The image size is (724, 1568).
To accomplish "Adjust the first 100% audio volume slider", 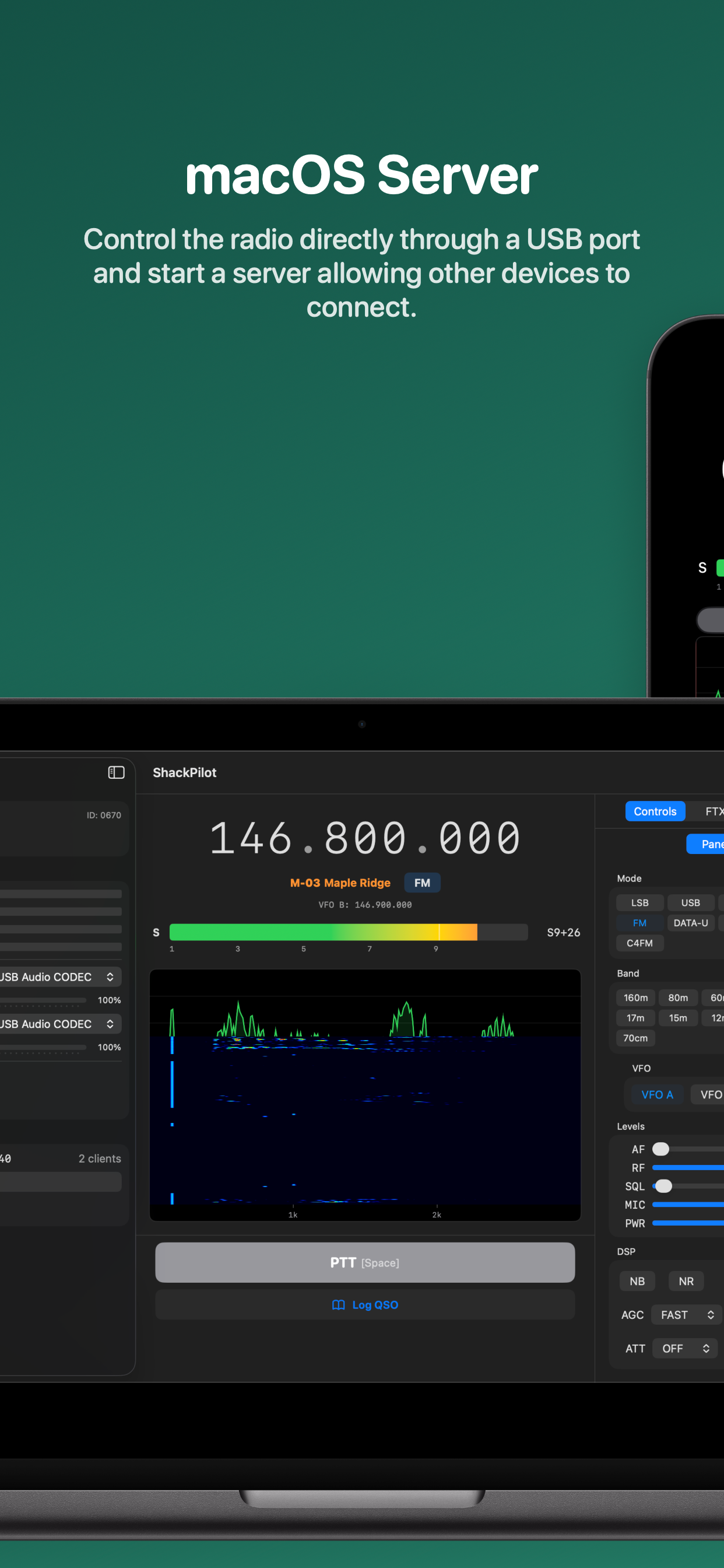I will coord(43,1000).
